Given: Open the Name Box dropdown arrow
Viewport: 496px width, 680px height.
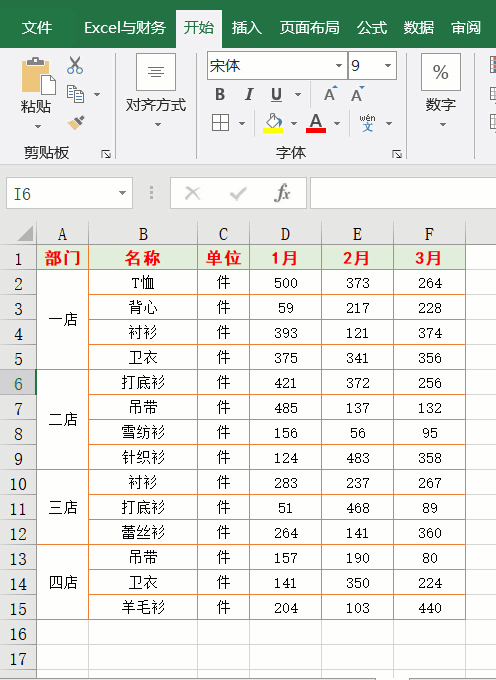Looking at the screenshot, I should click(x=122, y=193).
